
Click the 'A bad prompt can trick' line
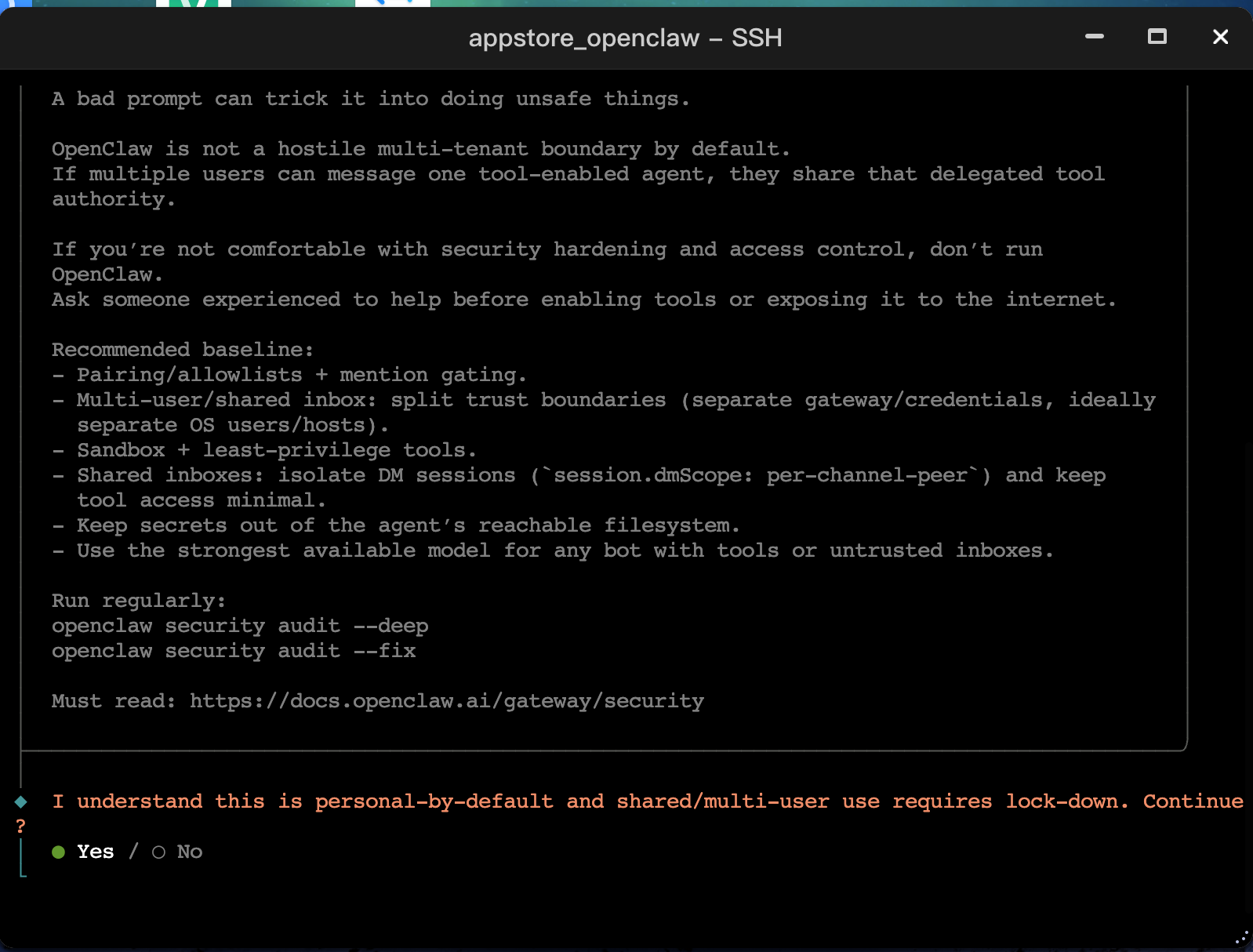coord(370,99)
